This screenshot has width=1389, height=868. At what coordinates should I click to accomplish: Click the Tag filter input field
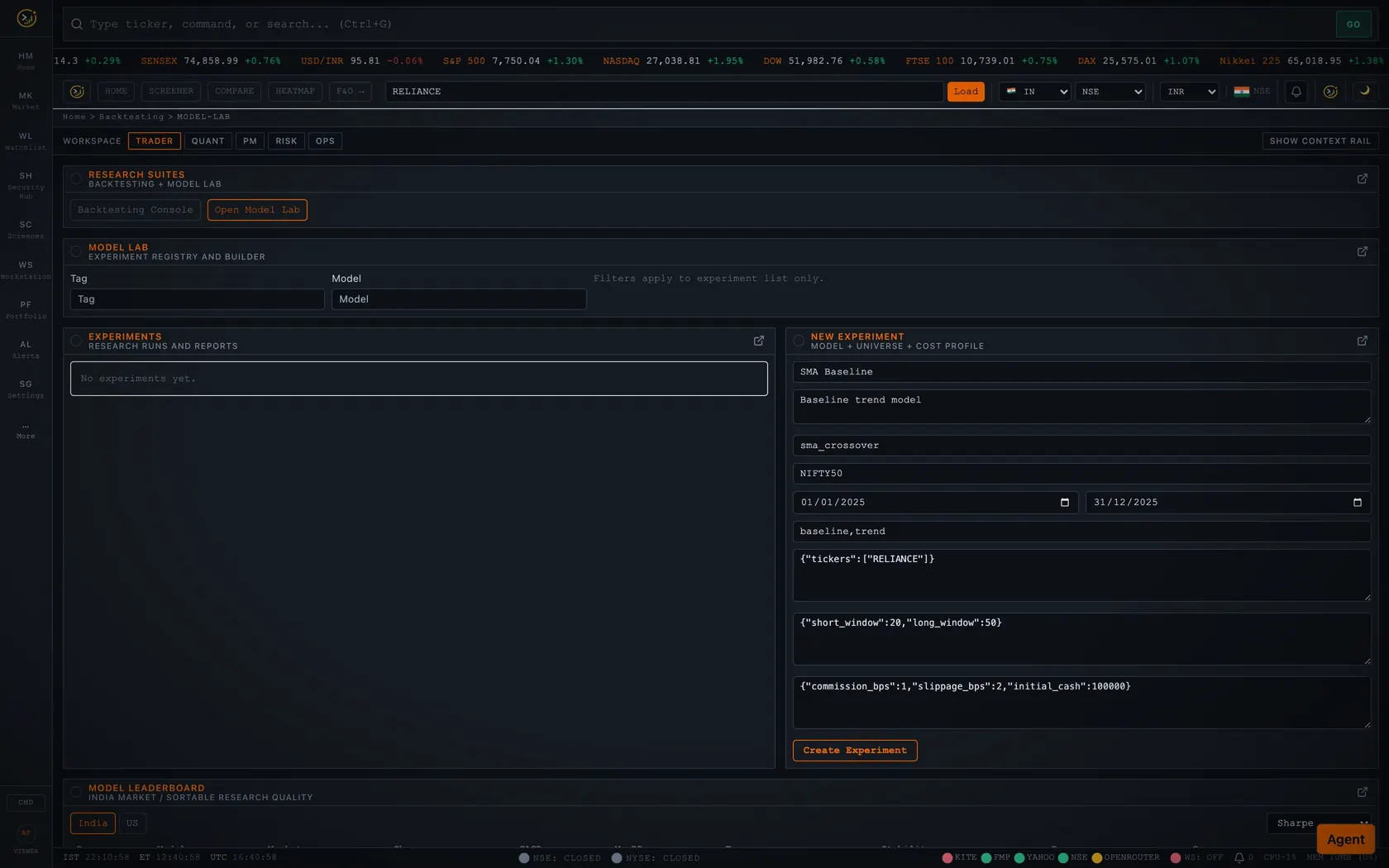click(x=198, y=299)
